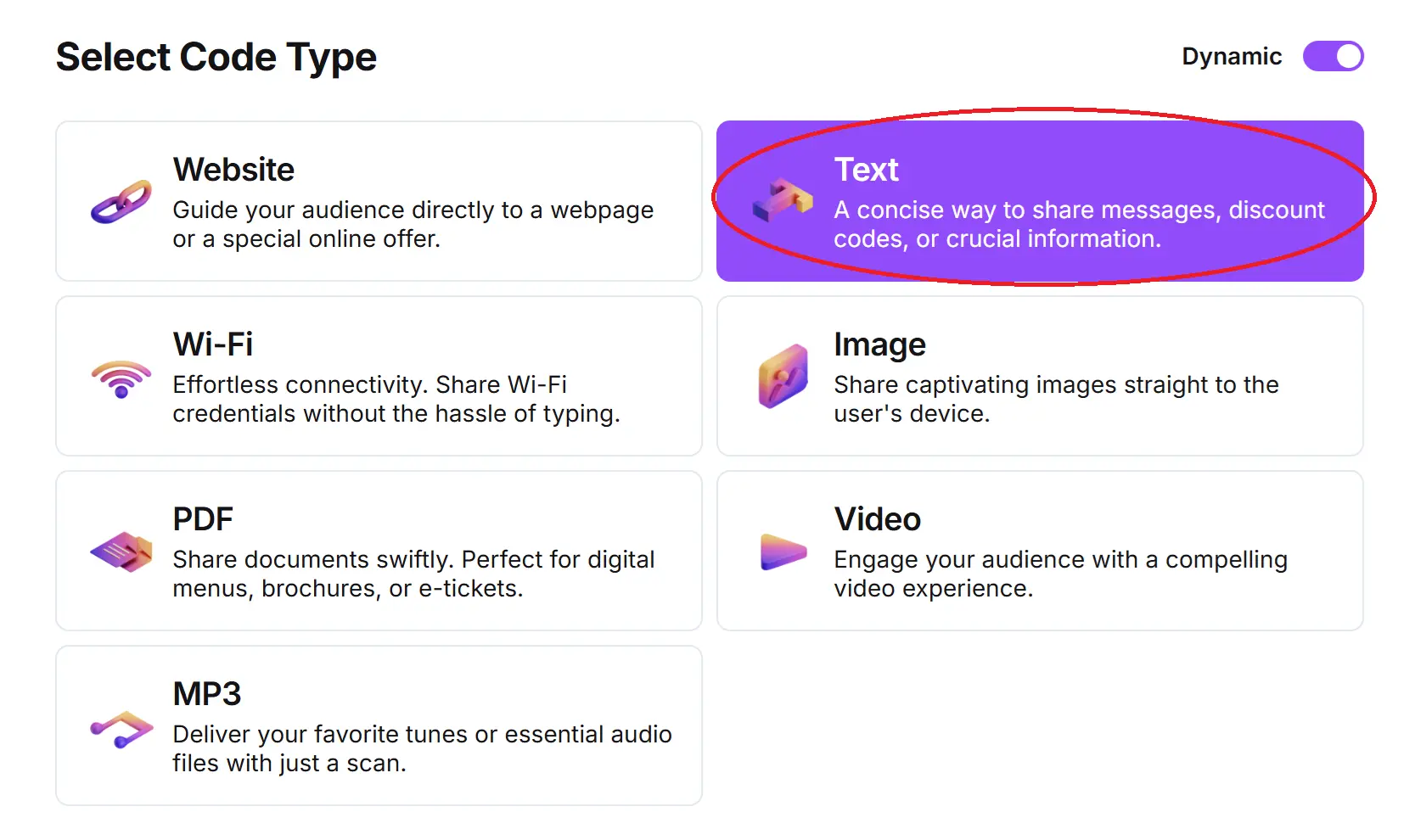The width and height of the screenshot is (1415, 840).
Task: Enable Dynamic mode with the switch
Action: point(1333,56)
